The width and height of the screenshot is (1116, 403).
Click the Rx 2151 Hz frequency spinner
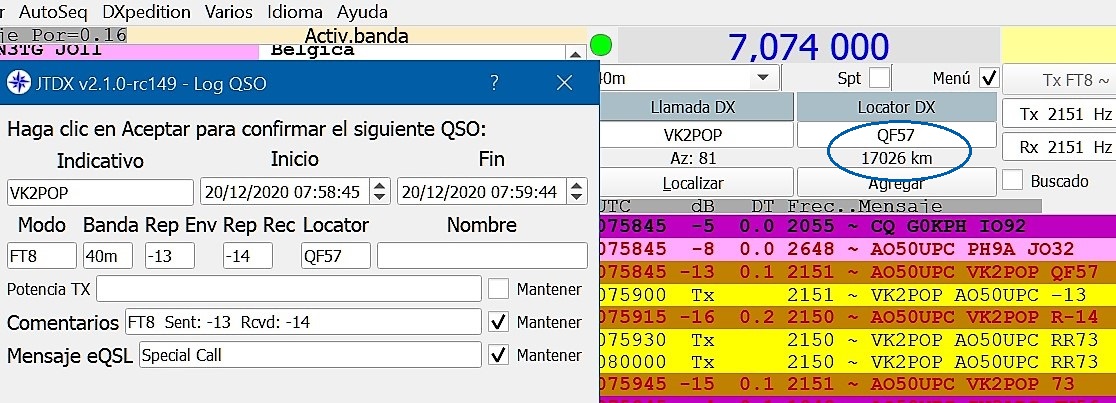pyautogui.click(x=1059, y=147)
